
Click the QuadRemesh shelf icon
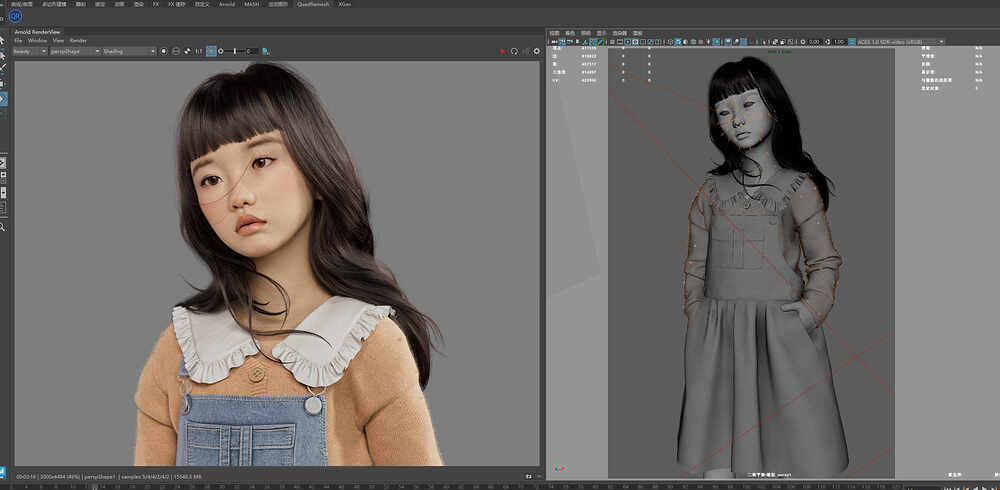(15, 17)
